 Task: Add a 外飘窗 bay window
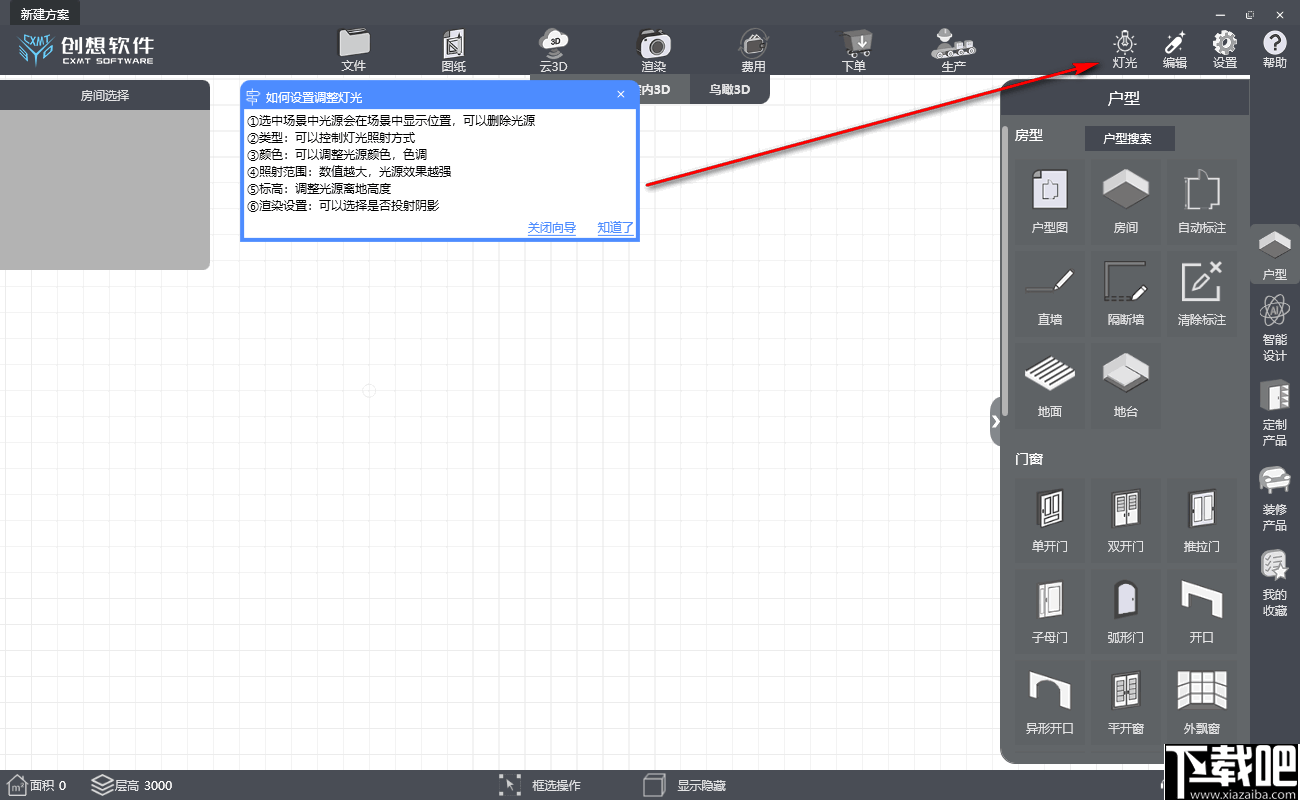[1202, 702]
